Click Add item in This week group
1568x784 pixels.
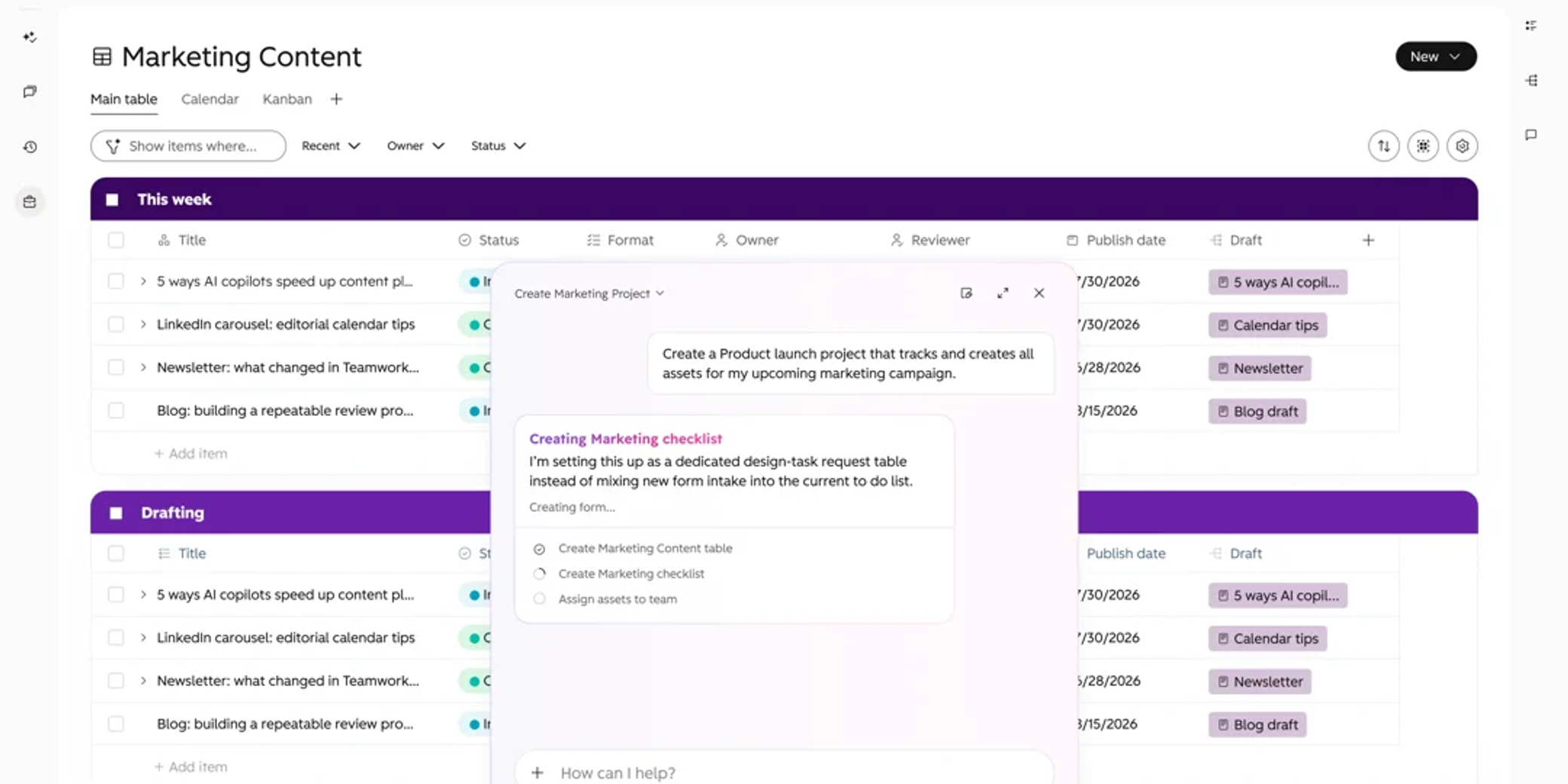pyautogui.click(x=191, y=453)
